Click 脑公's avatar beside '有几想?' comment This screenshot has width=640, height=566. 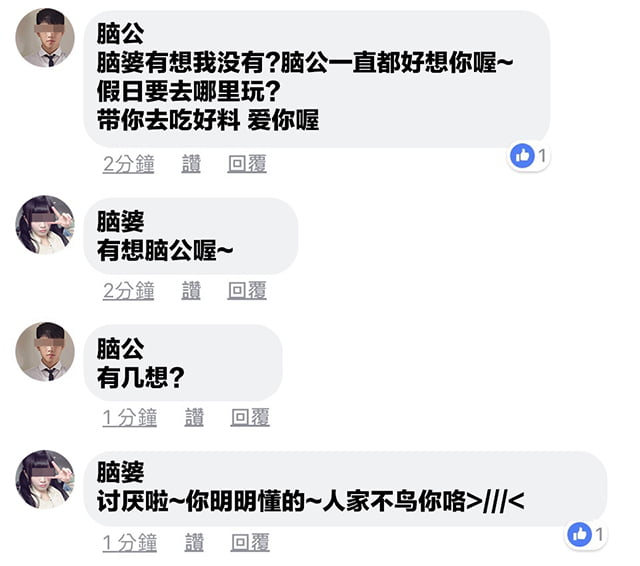click(45, 352)
